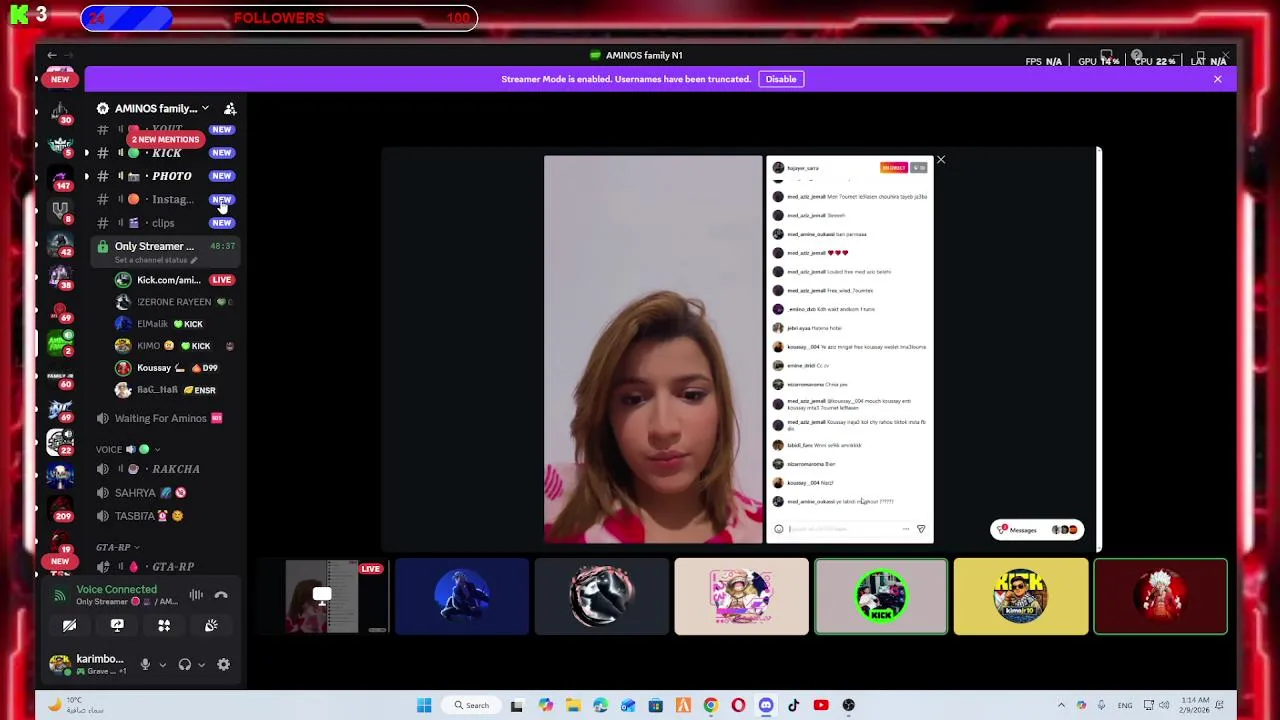Open the clips text channel
Image resolution: width=1280 pixels, height=720 pixels.
point(166,223)
